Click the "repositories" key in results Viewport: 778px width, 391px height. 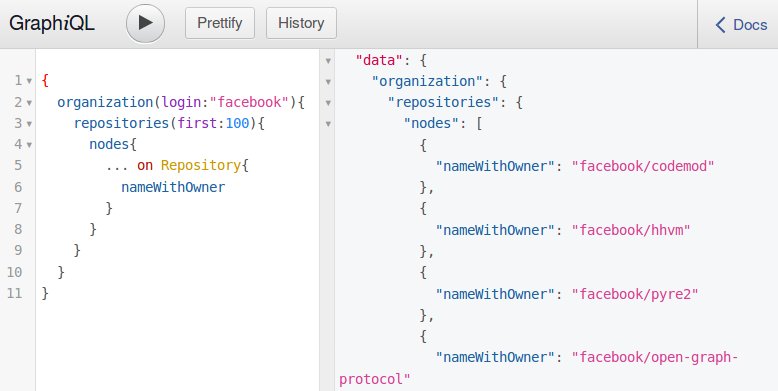pyautogui.click(x=443, y=102)
